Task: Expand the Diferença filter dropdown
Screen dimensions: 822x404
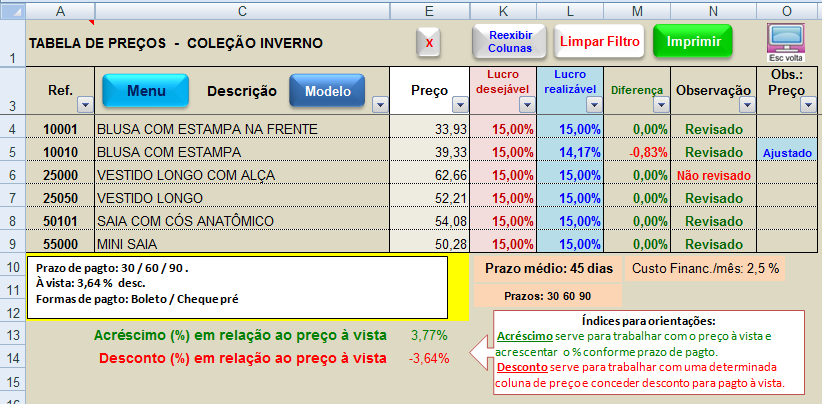Action: 660,104
